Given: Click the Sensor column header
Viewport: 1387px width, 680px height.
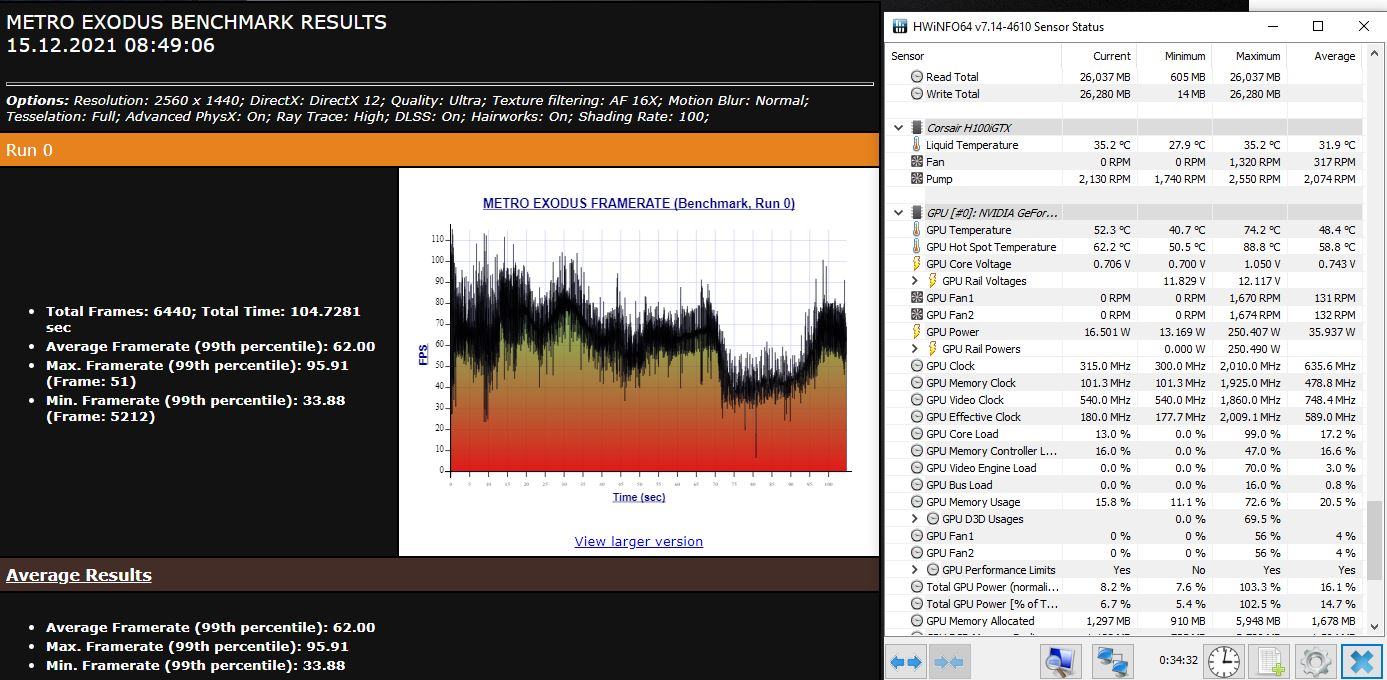Looking at the screenshot, I should point(974,56).
